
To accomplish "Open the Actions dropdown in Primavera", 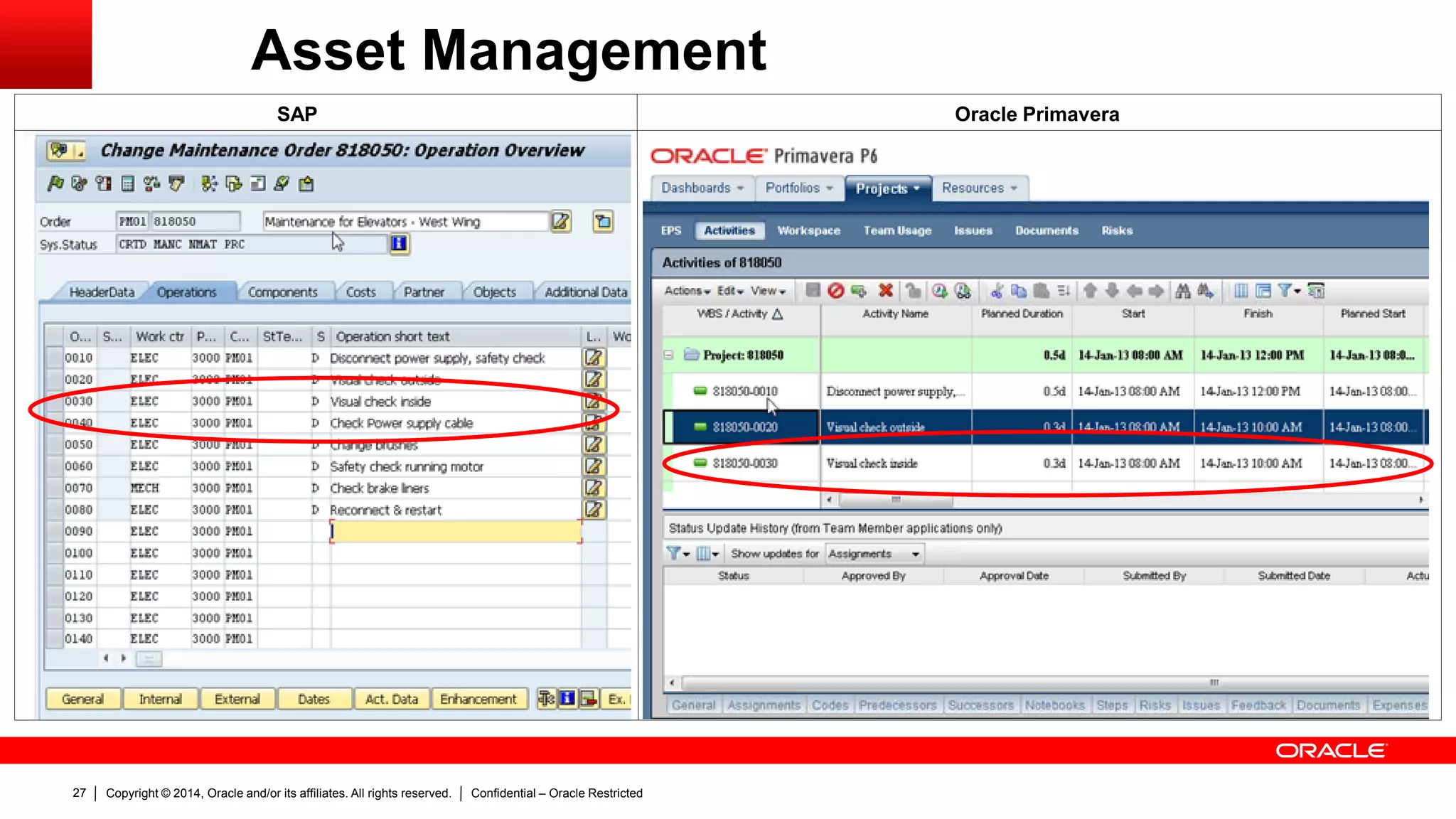I will click(687, 291).
